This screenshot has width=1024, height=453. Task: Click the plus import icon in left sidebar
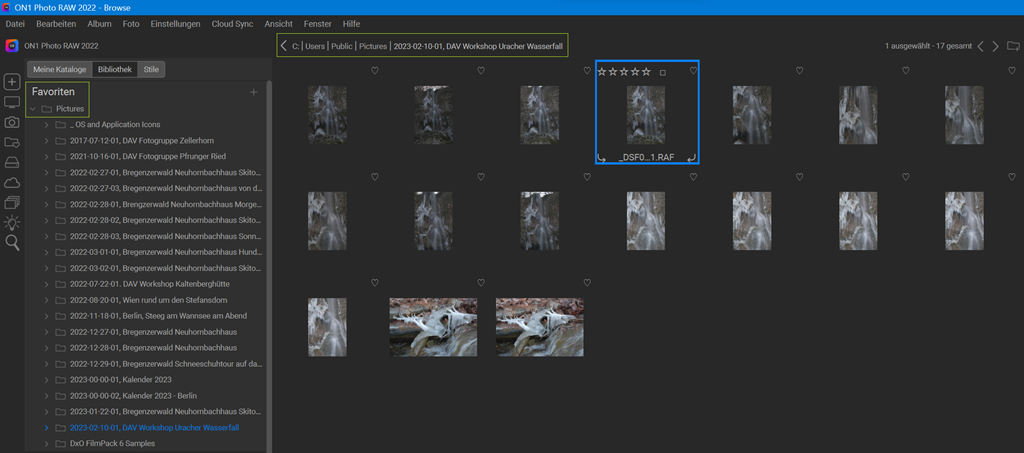(x=12, y=81)
